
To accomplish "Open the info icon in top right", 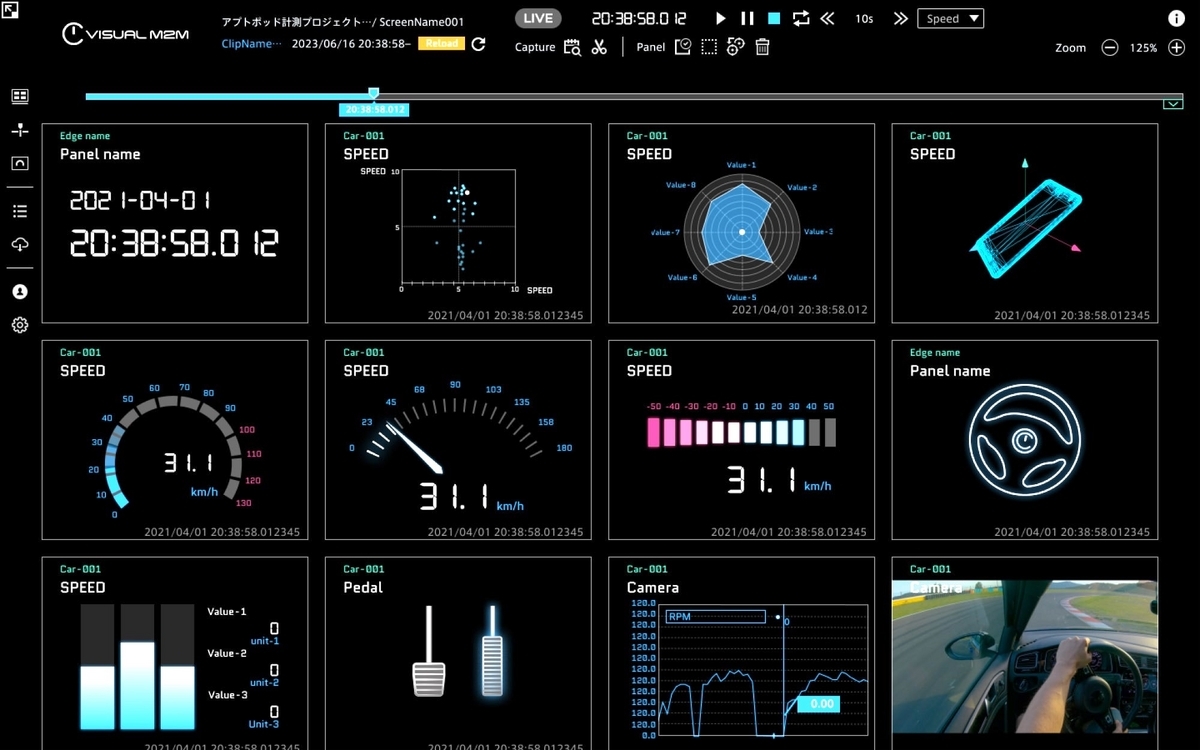I will click(x=1177, y=19).
